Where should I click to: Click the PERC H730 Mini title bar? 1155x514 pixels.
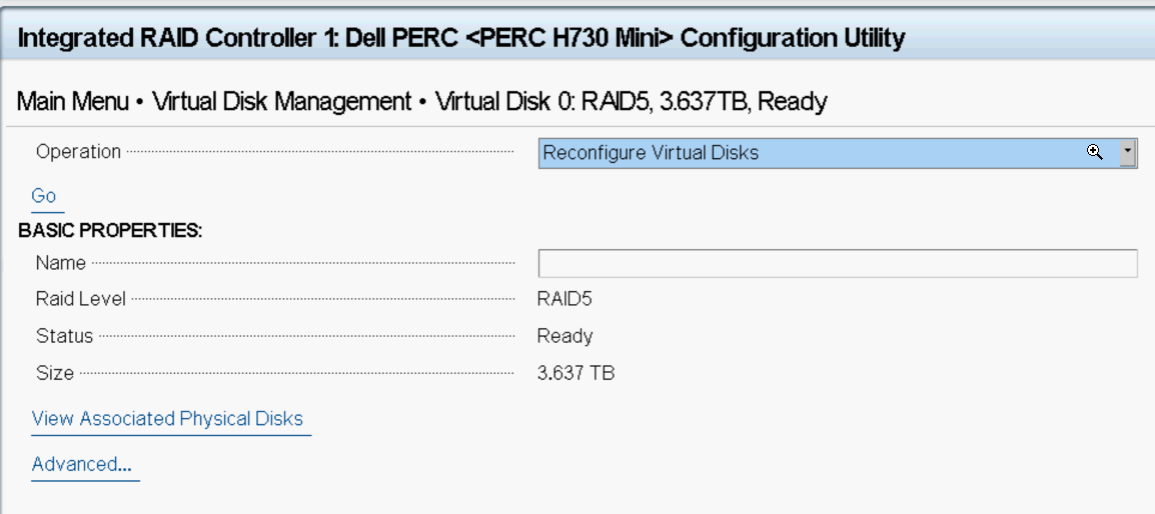(578, 38)
